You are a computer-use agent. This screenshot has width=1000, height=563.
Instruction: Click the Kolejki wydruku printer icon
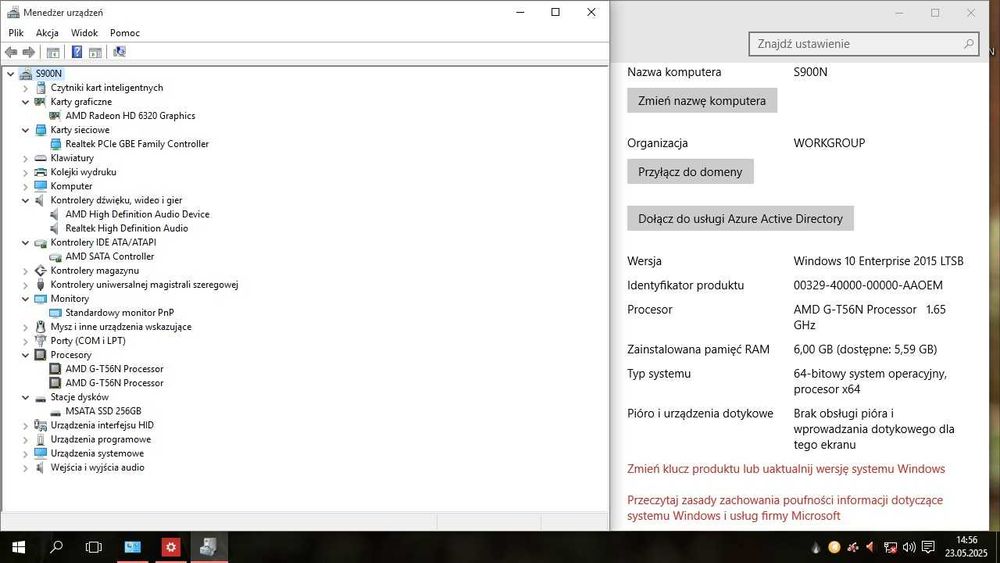tap(41, 172)
